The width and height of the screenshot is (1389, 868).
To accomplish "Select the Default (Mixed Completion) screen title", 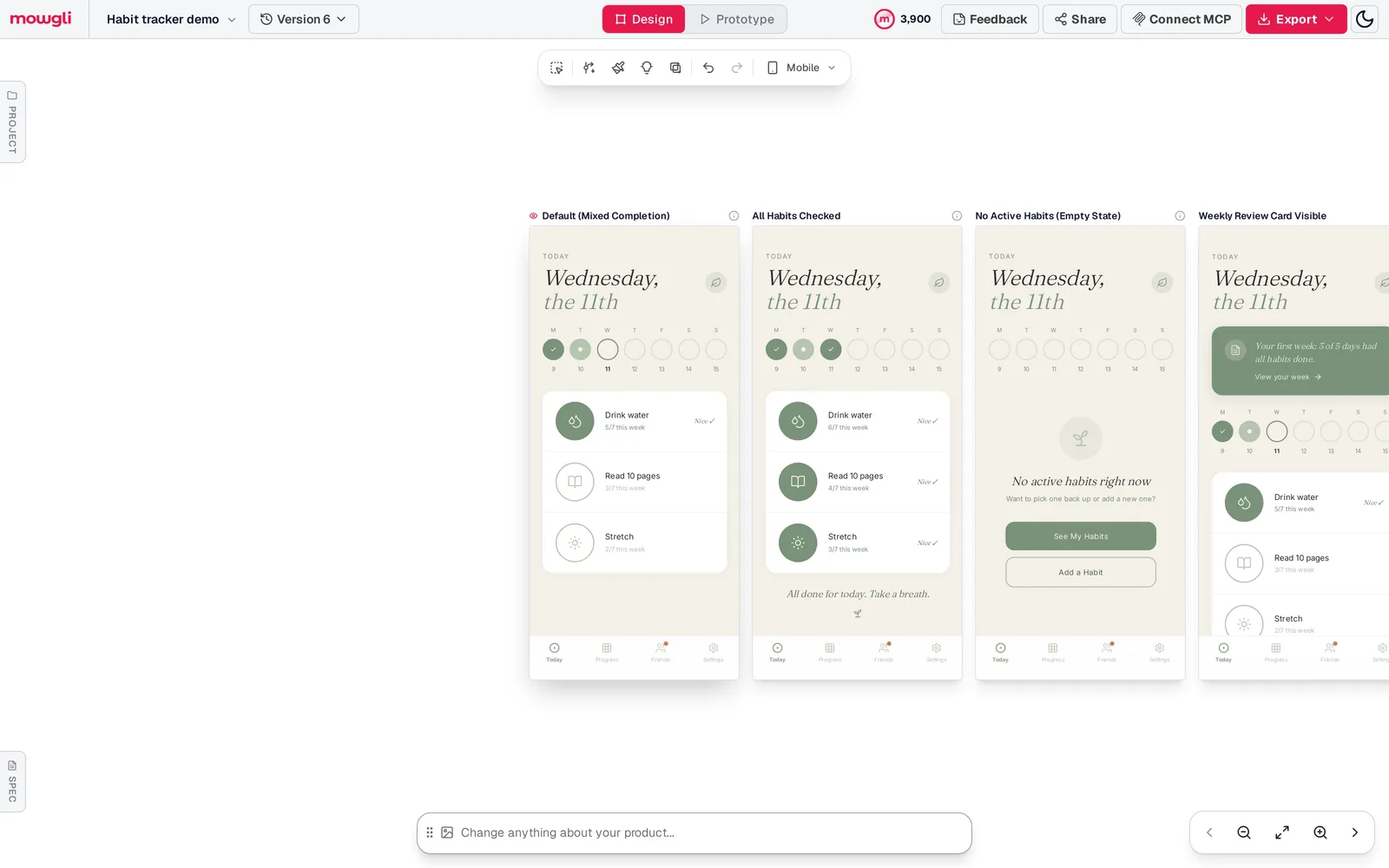I will (x=606, y=216).
